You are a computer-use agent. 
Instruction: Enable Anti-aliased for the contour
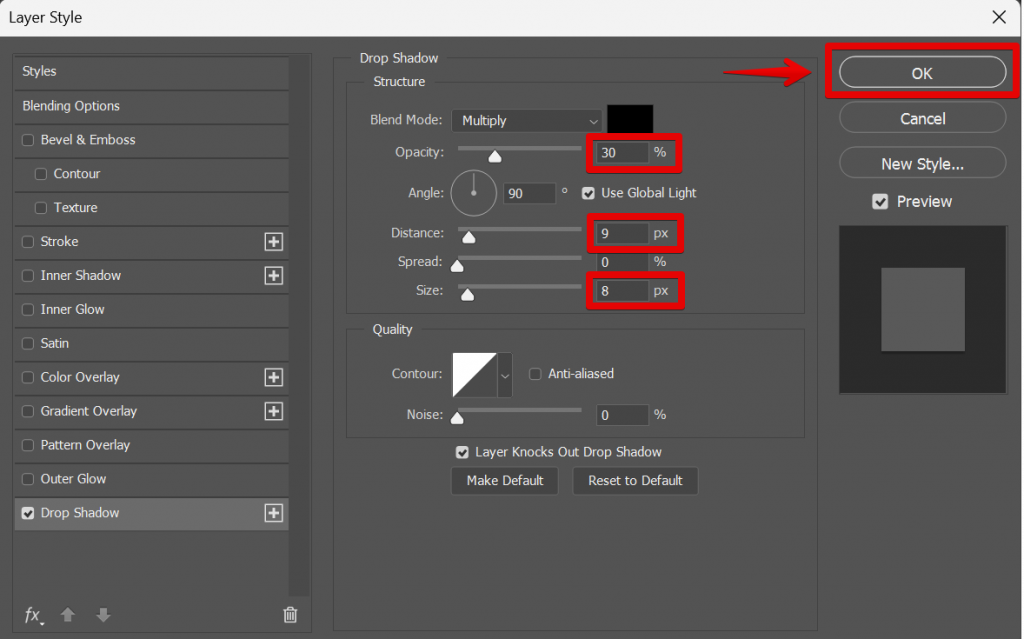tap(537, 373)
